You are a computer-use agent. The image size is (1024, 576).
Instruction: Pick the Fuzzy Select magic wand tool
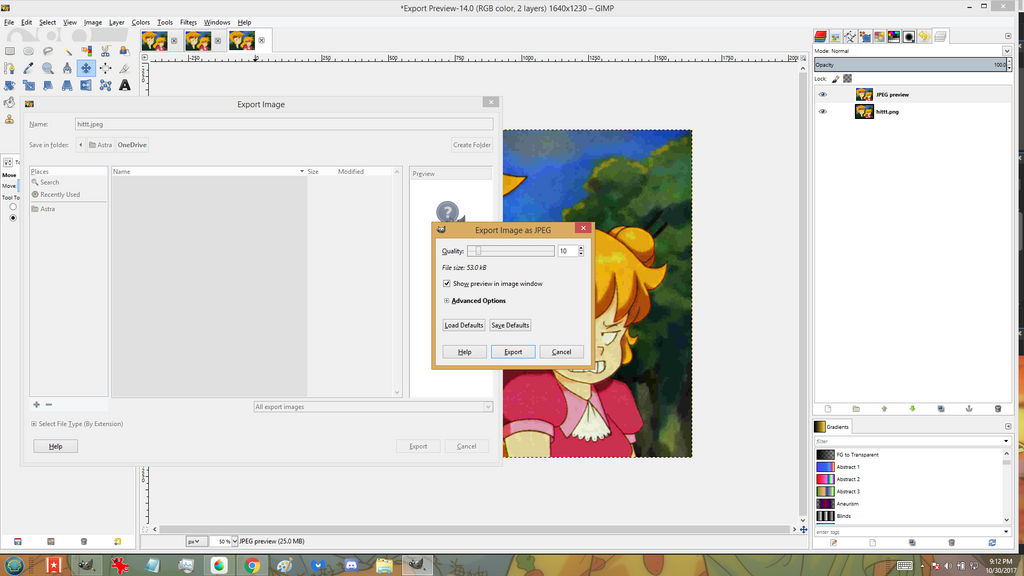(67, 51)
